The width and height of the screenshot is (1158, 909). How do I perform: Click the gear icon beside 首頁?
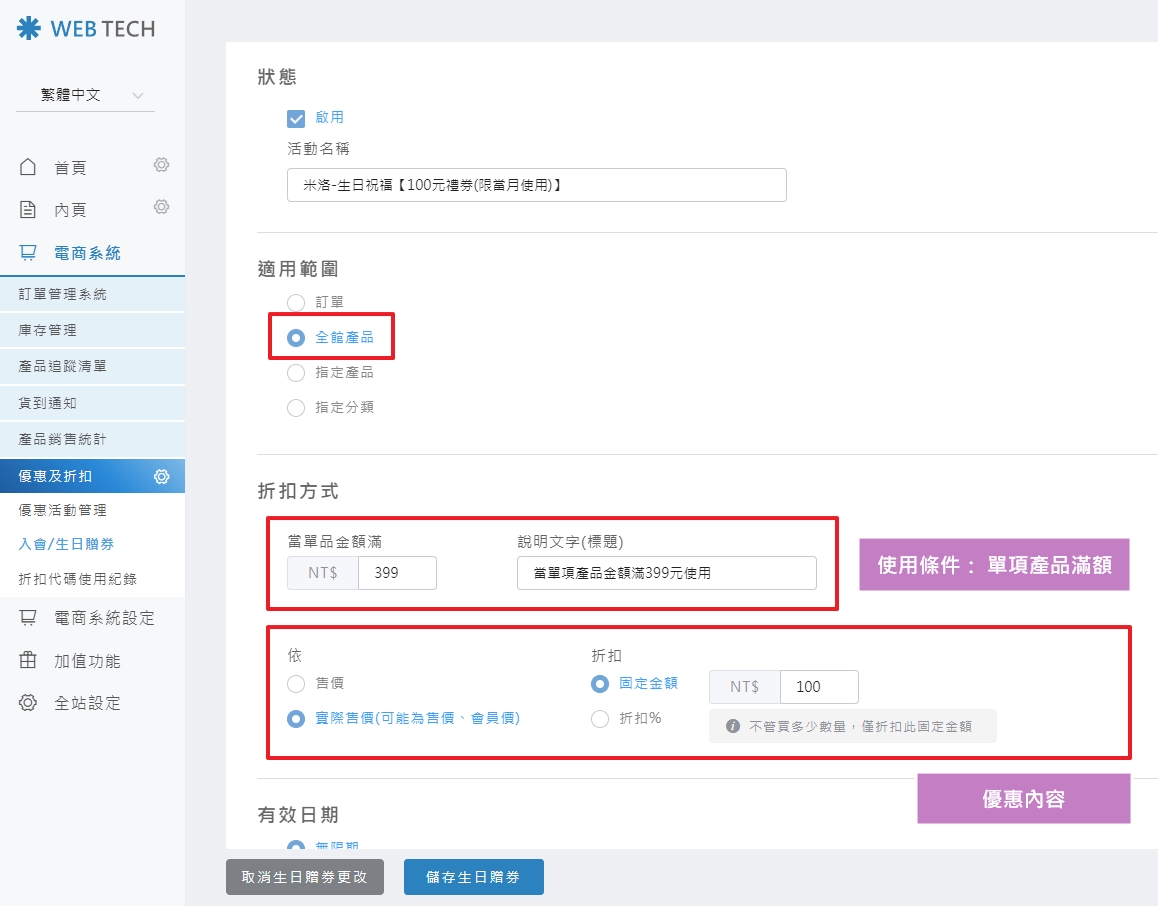click(x=161, y=165)
